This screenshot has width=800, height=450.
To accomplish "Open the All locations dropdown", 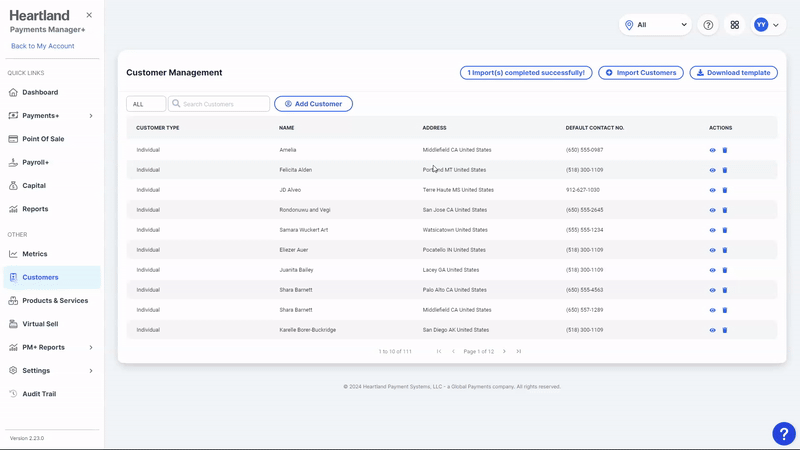I will (656, 25).
